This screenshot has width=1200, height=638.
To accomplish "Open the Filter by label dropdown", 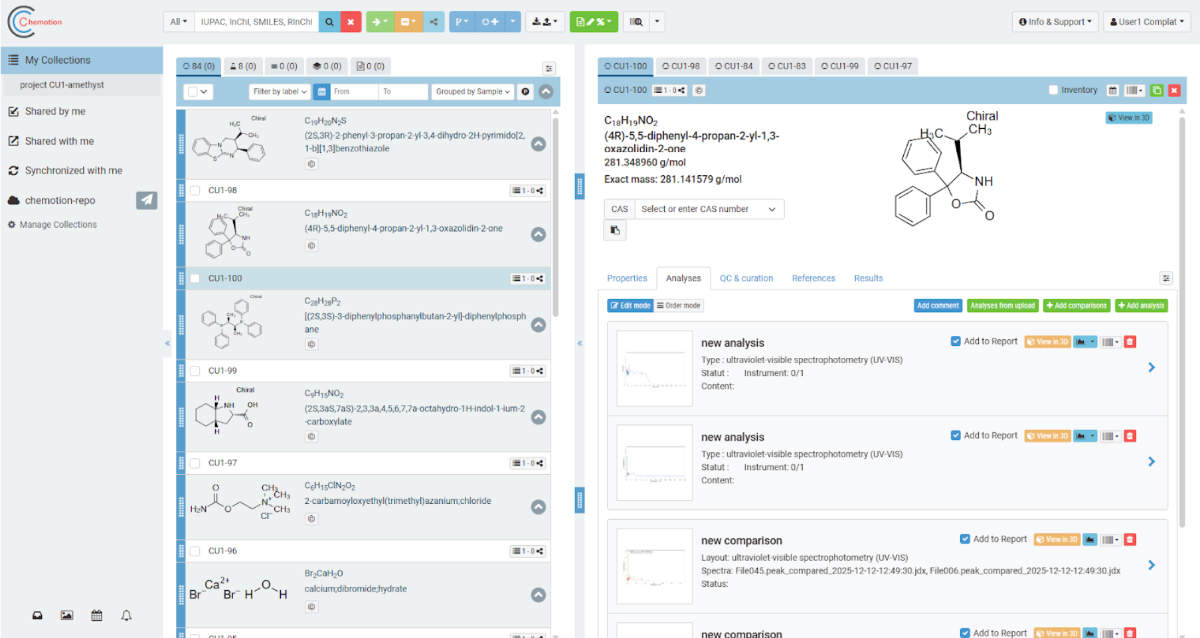I will point(279,91).
